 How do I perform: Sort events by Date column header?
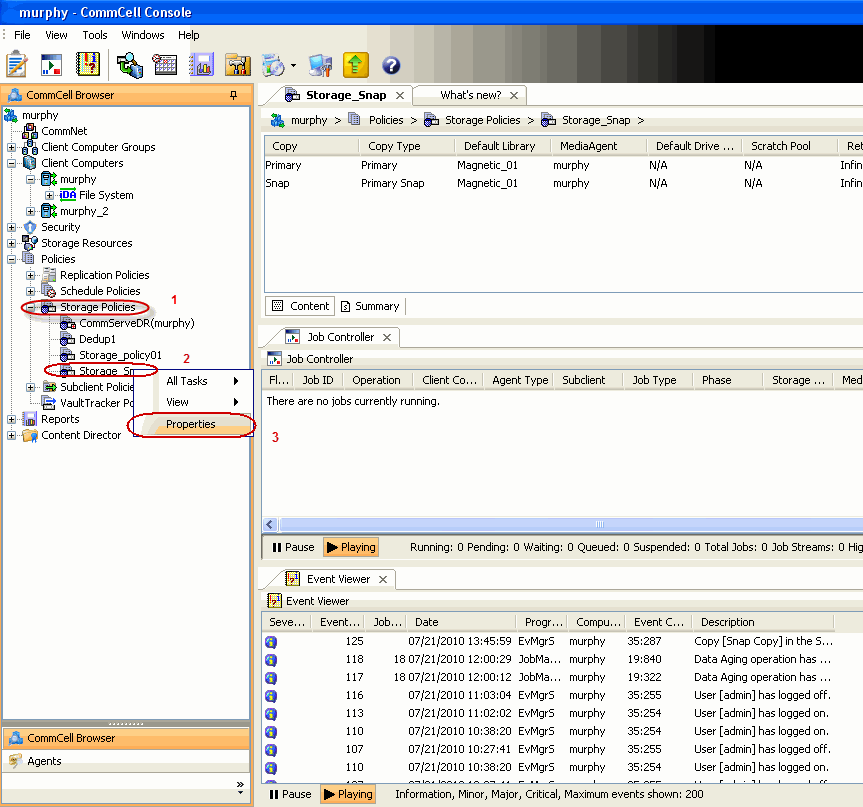point(461,622)
